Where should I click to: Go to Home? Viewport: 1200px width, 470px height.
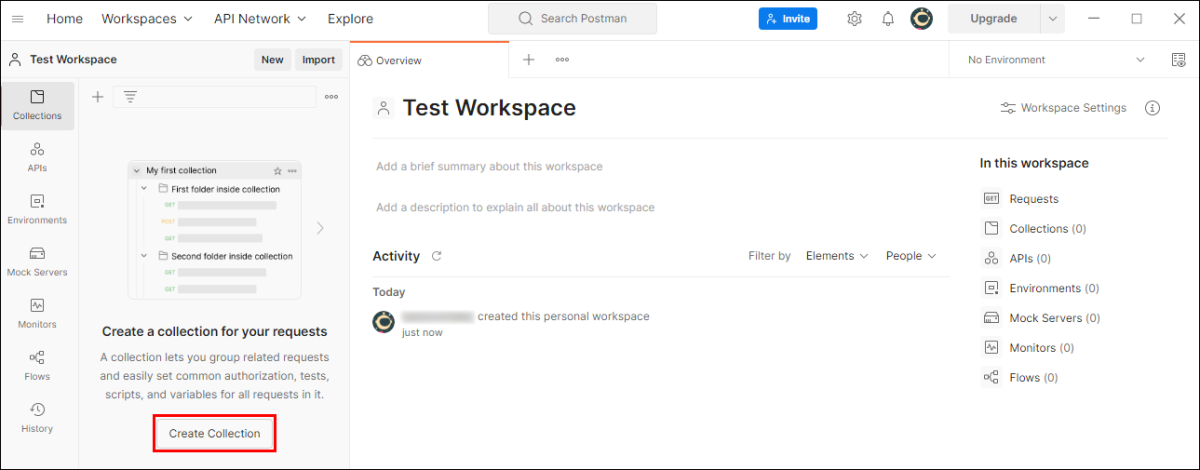(x=65, y=18)
